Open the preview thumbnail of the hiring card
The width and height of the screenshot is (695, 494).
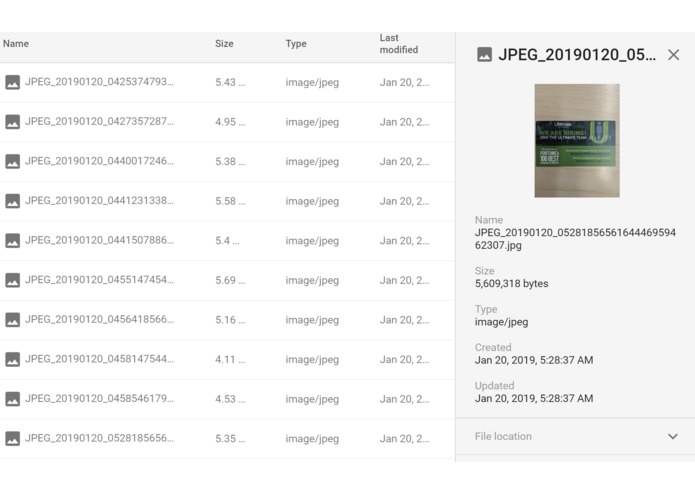(x=577, y=140)
